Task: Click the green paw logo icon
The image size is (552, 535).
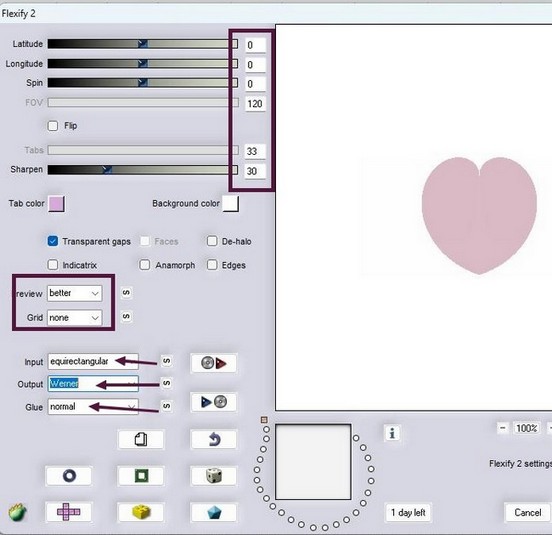Action: coord(17,512)
